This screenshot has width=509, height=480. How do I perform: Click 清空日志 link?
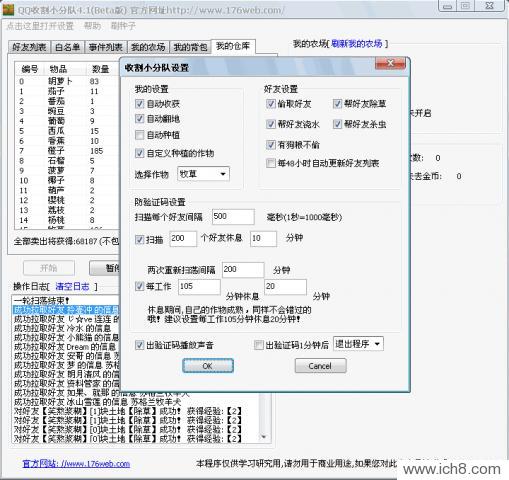tap(72, 286)
